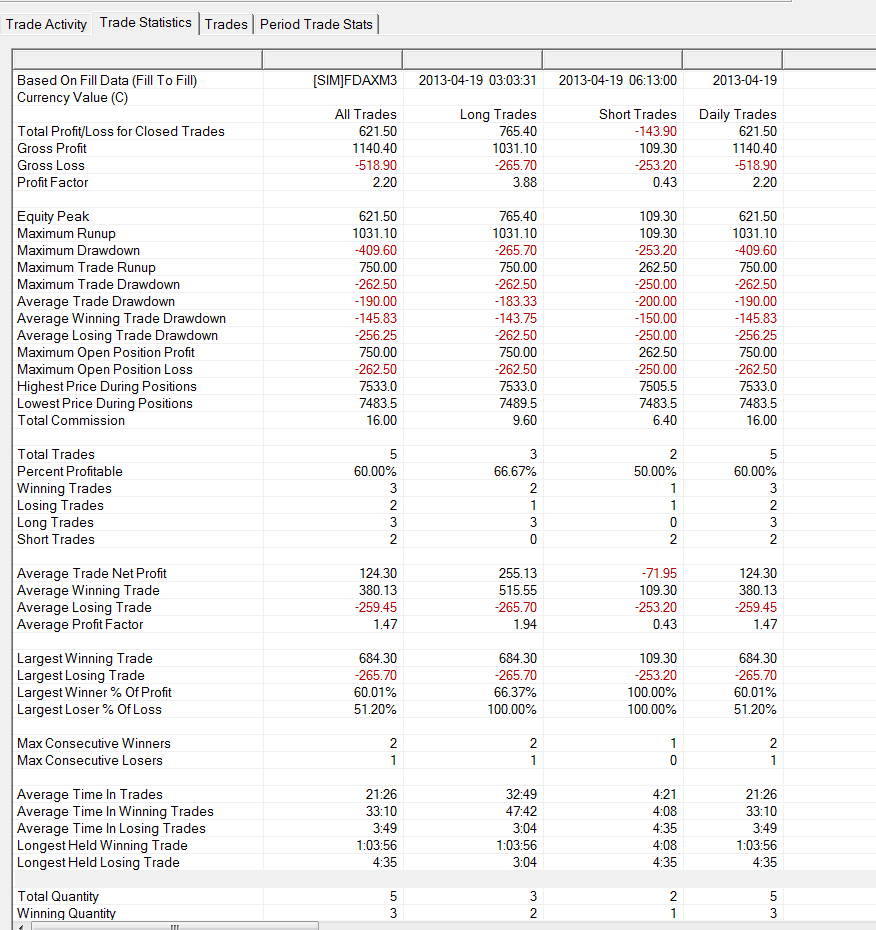Select the 'Total Trades' row label
This screenshot has height=930, width=876.
[56, 454]
